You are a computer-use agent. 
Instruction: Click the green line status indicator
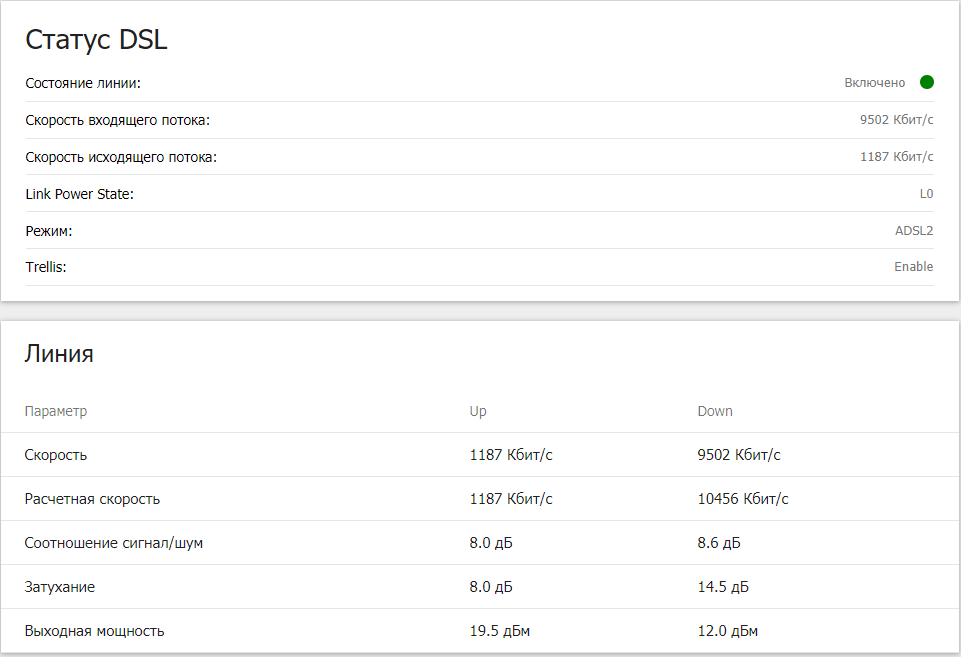click(x=927, y=82)
